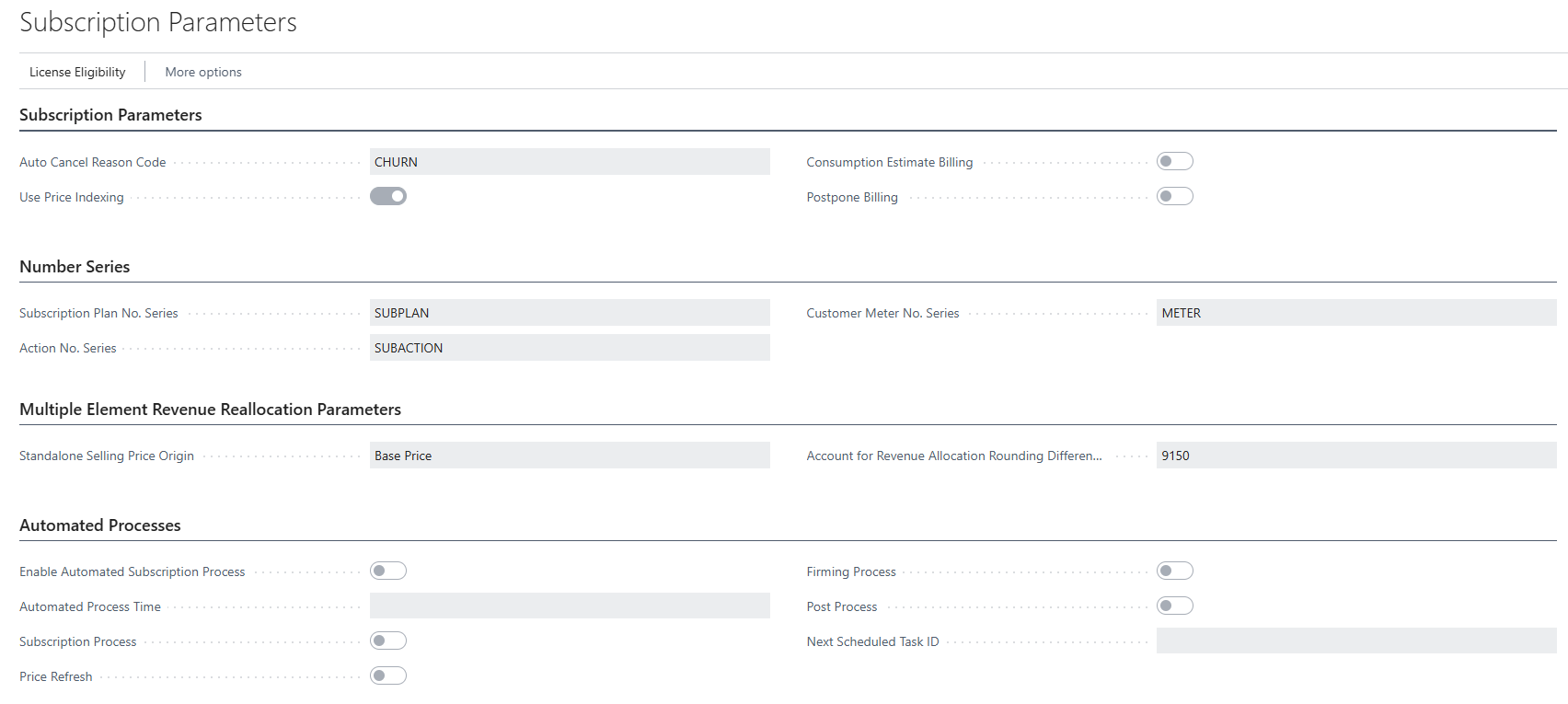Click the Automated Process Time field
The image size is (1568, 704).
[569, 606]
